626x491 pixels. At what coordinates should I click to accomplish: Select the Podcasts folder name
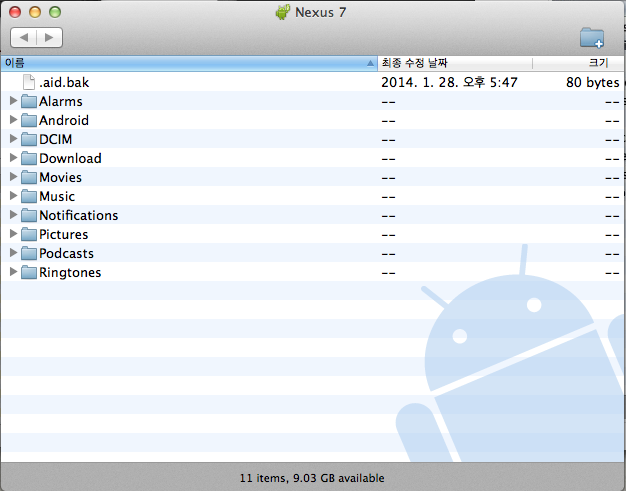point(66,253)
